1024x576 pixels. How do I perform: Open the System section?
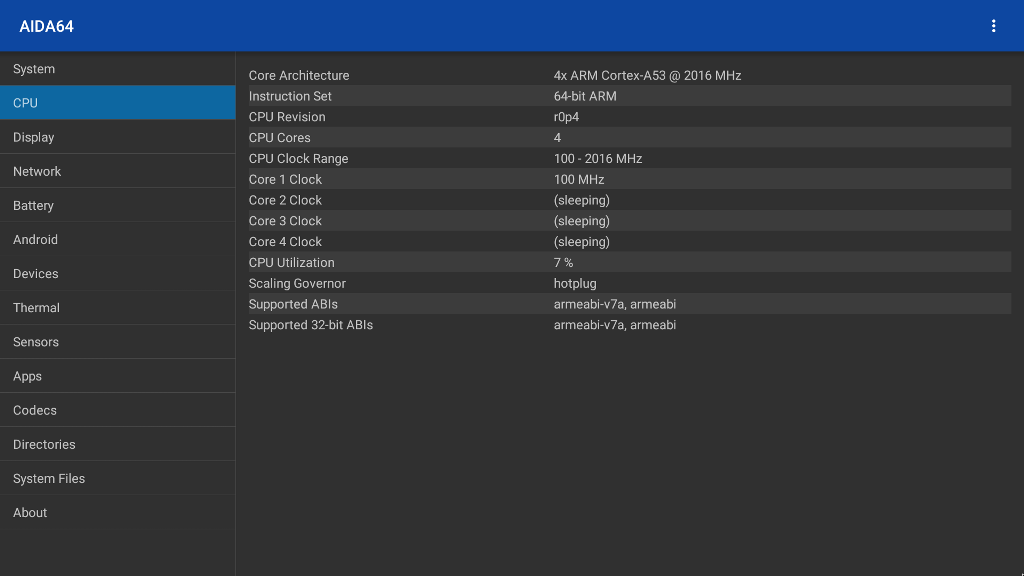pos(118,69)
